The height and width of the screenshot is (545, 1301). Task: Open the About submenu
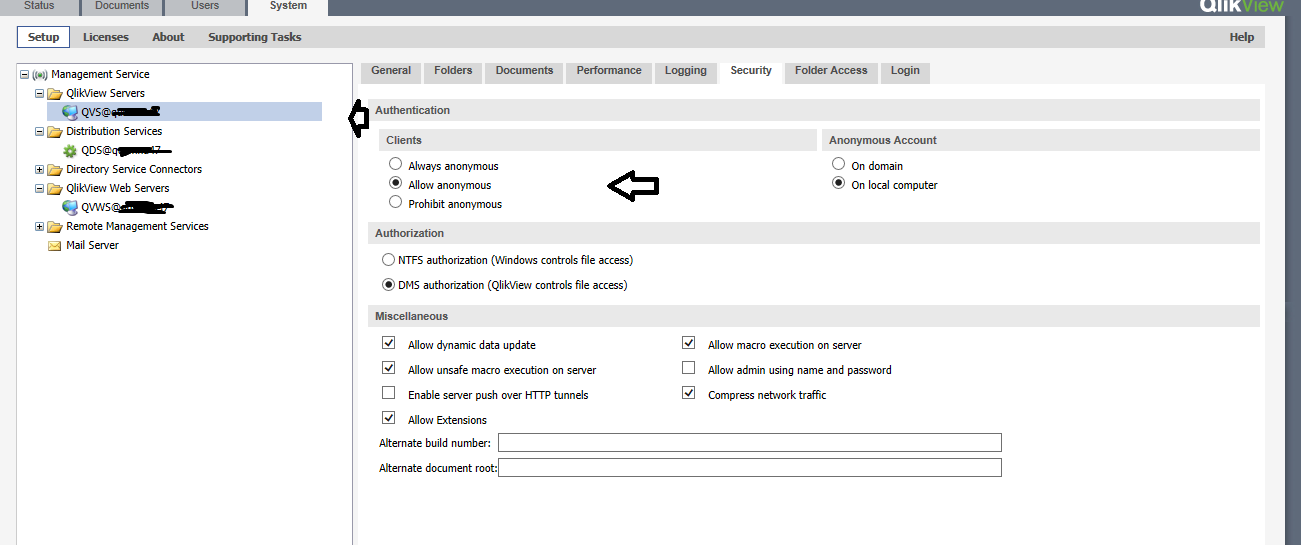click(168, 37)
